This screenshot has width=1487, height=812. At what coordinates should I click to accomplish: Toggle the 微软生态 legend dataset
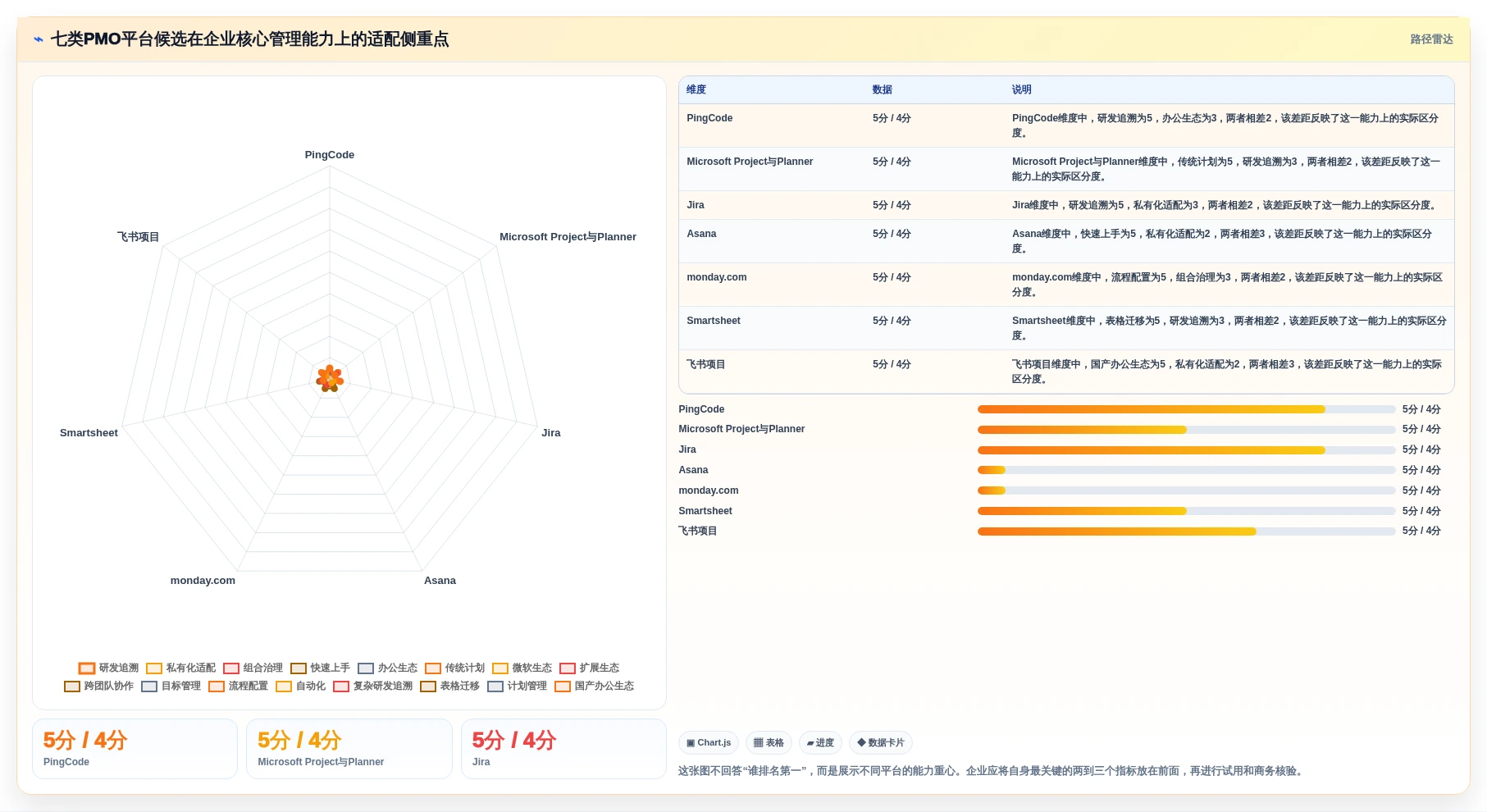[522, 668]
